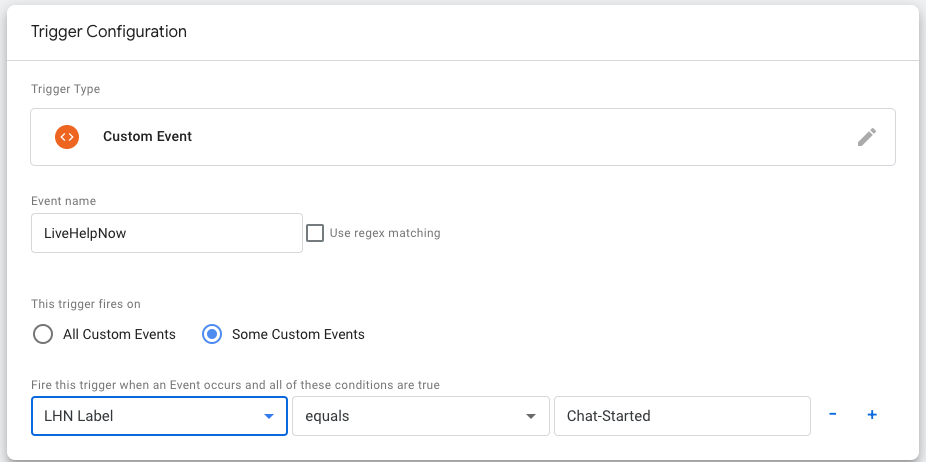The image size is (926, 462).
Task: Enable the Use regex matching checkbox
Action: pyautogui.click(x=315, y=233)
